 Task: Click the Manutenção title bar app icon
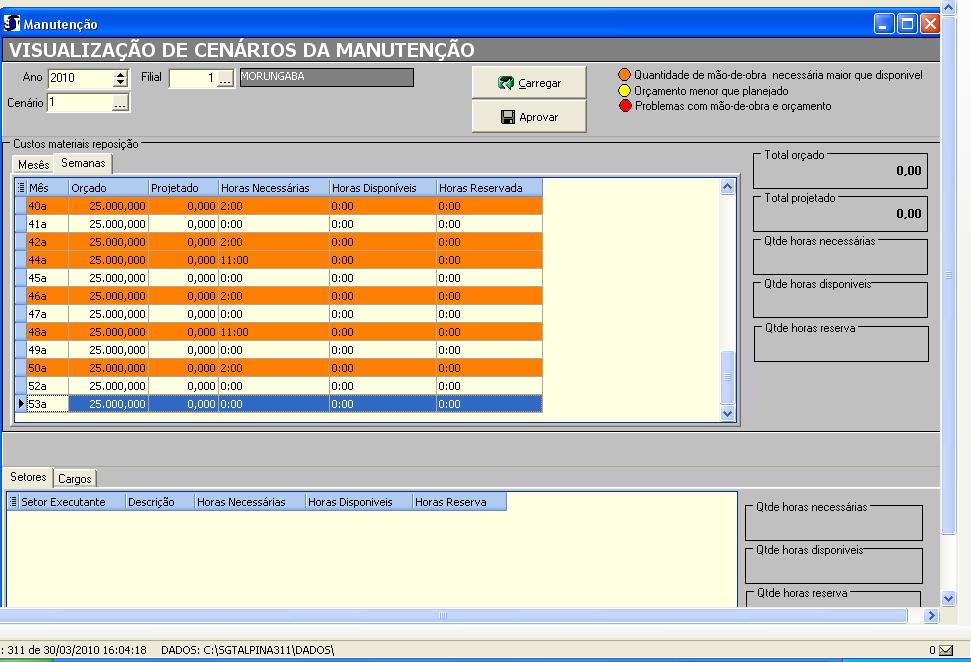[x=12, y=24]
